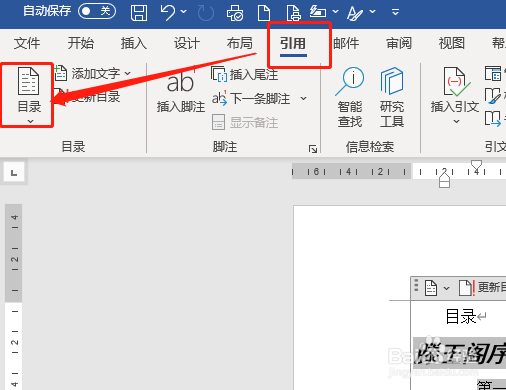Screen dimensions: 506x390
Task: Open the text styles dropdown arrow
Action: click(373, 12)
